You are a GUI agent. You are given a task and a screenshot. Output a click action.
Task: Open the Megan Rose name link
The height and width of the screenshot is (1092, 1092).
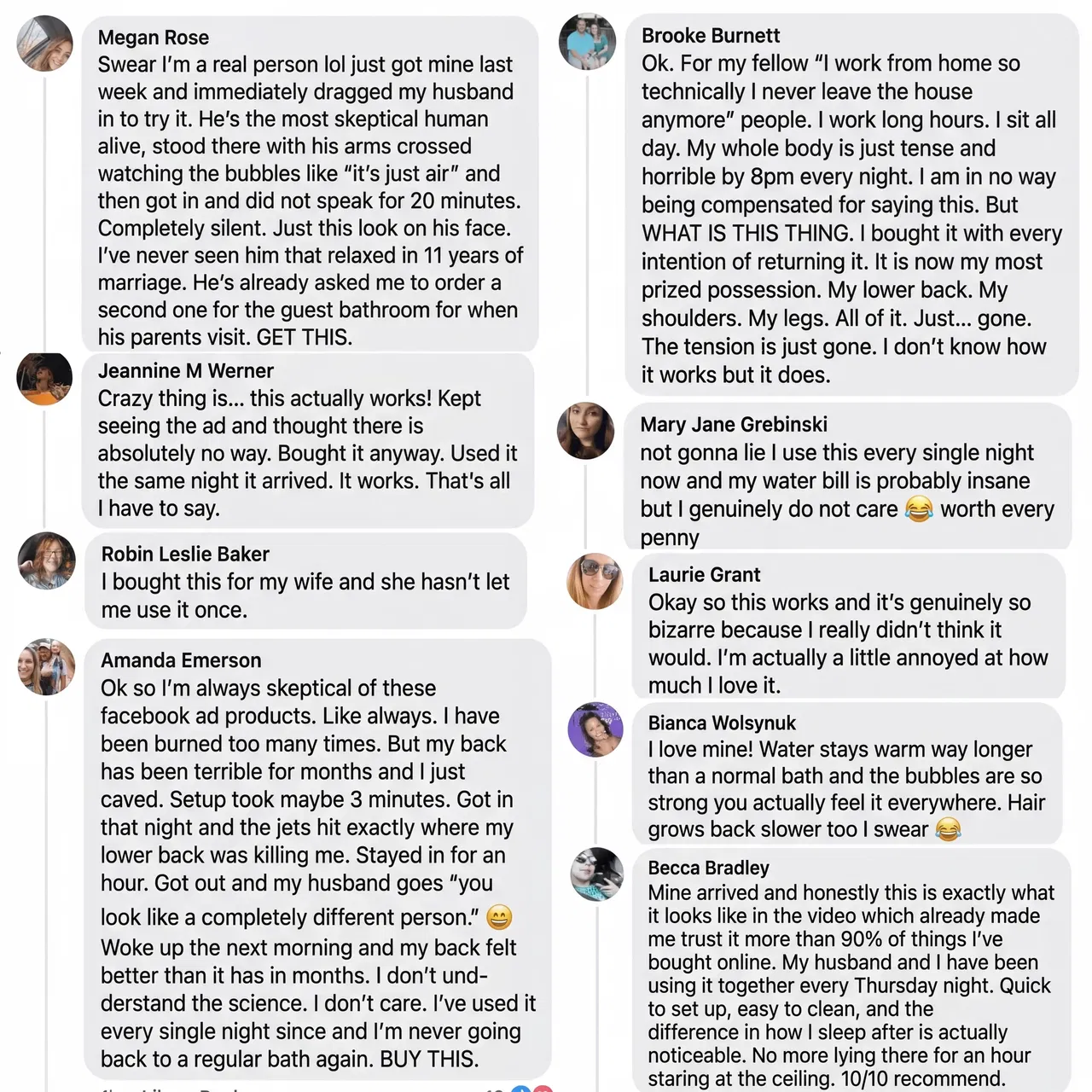[154, 38]
